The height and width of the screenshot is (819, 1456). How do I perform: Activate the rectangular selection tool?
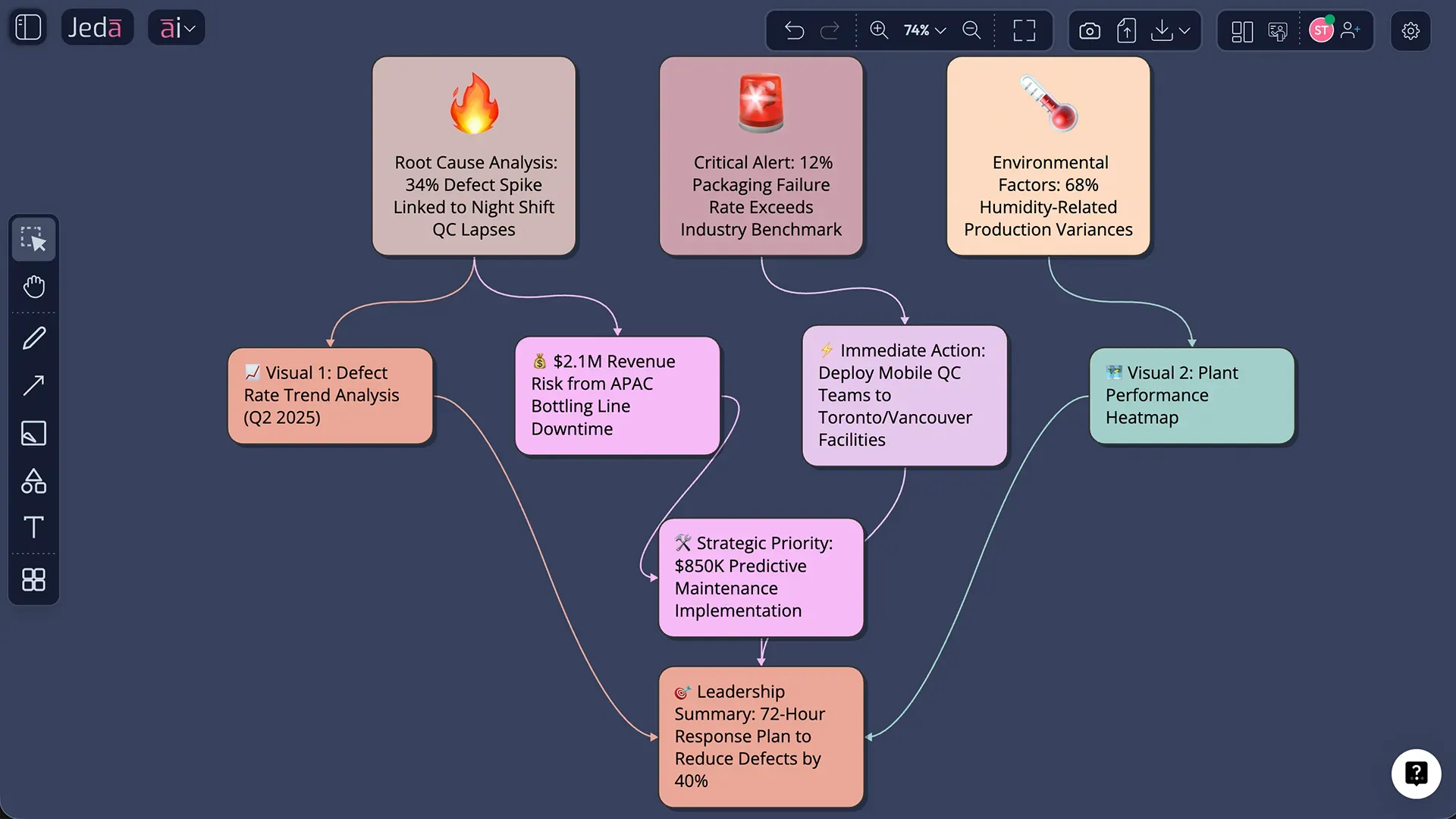(33, 239)
